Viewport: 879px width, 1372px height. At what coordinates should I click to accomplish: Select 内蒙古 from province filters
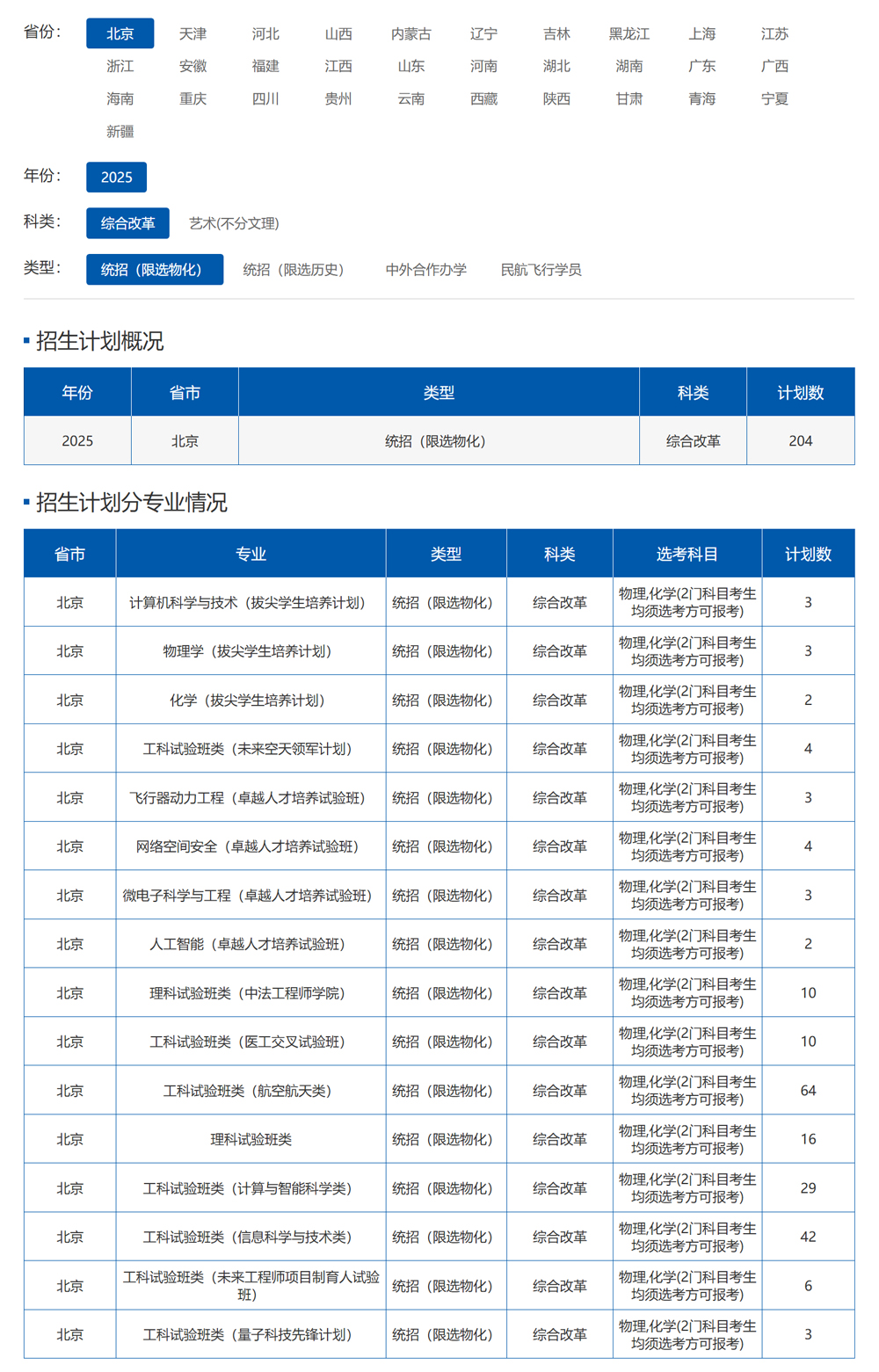point(410,33)
